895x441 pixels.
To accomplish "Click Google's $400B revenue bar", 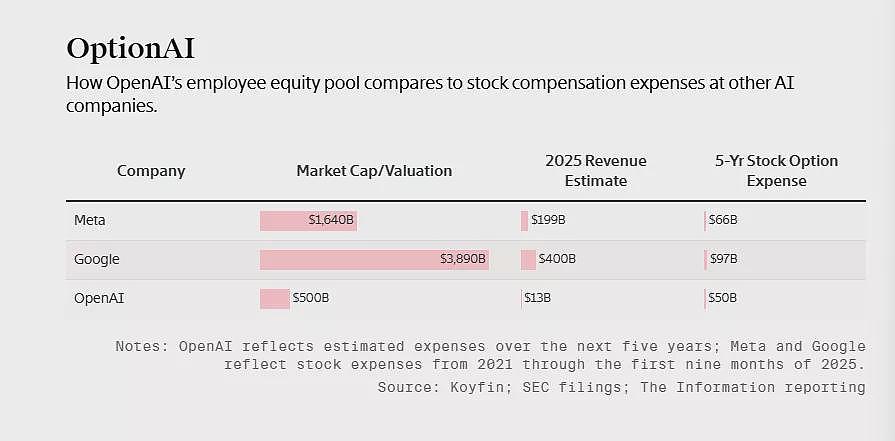I will pyautogui.click(x=529, y=260).
